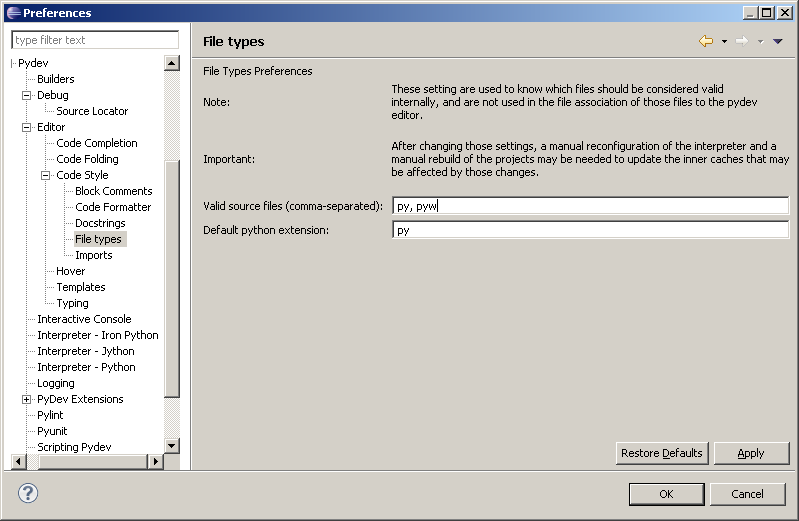Viewport: 799px width, 521px height.
Task: Open Scripting Pydev preferences
Action: pyautogui.click(x=74, y=447)
